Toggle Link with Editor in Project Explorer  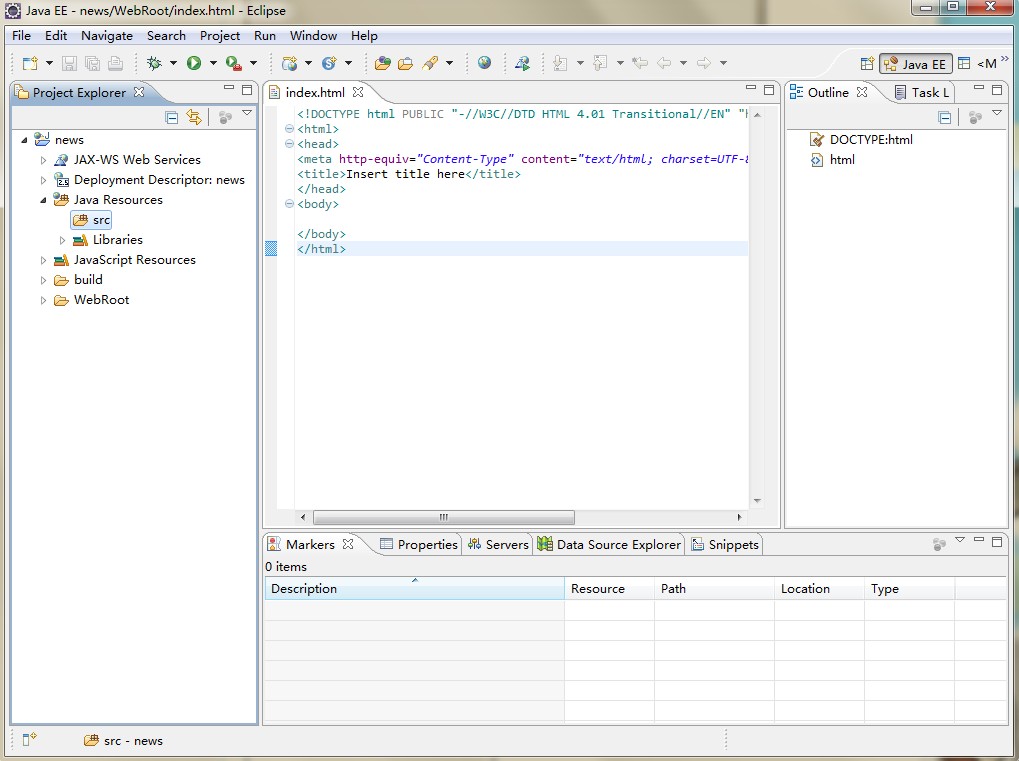pyautogui.click(x=194, y=117)
